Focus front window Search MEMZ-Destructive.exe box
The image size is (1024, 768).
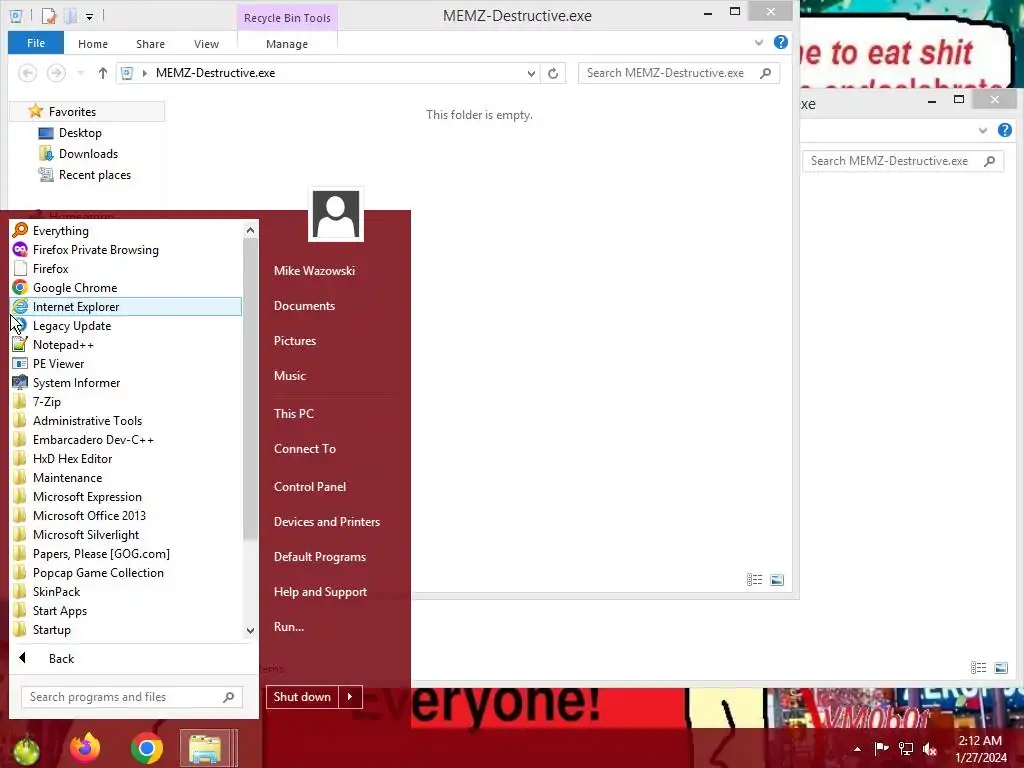[x=679, y=73]
